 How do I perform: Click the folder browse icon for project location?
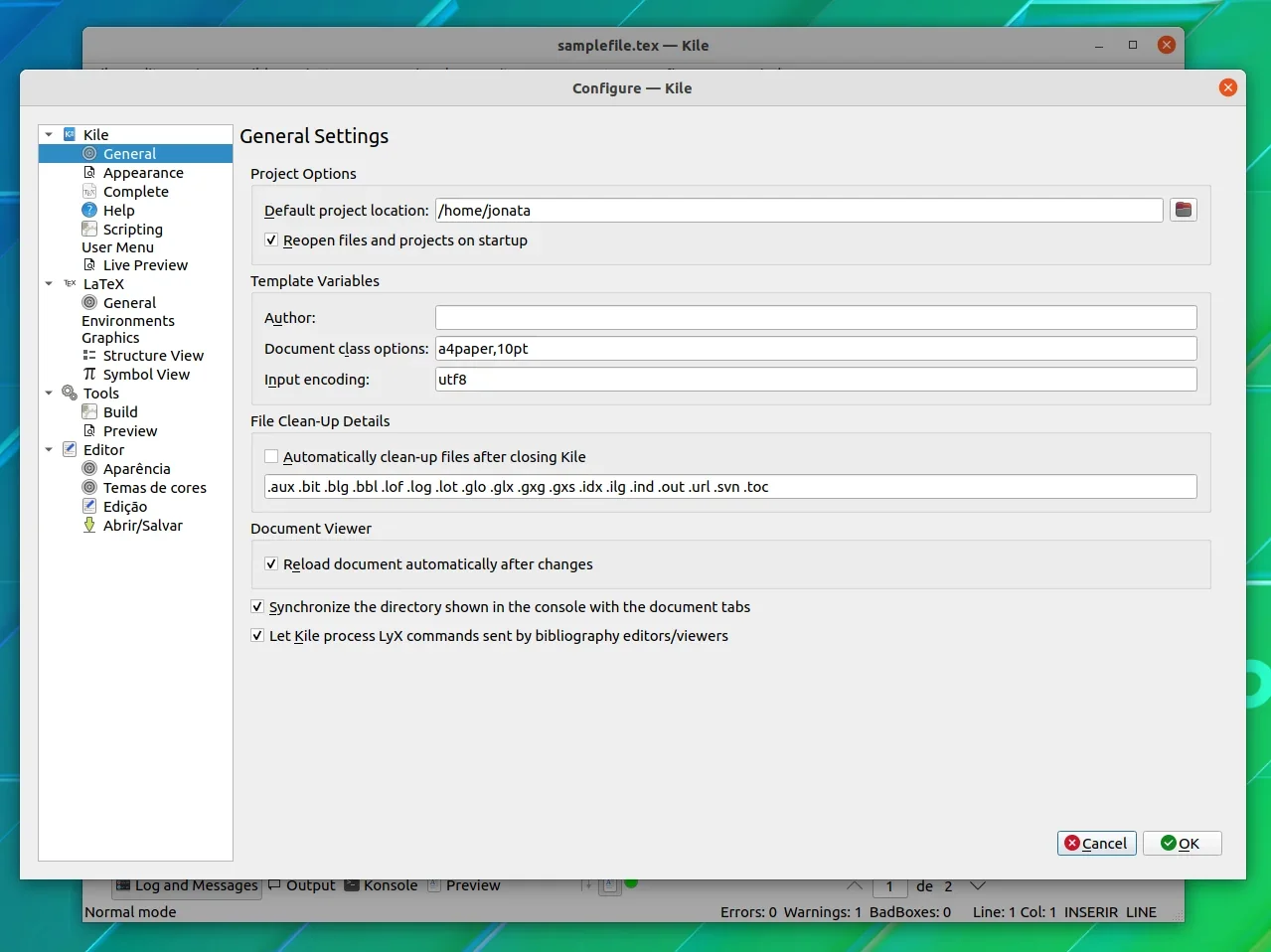(1184, 210)
